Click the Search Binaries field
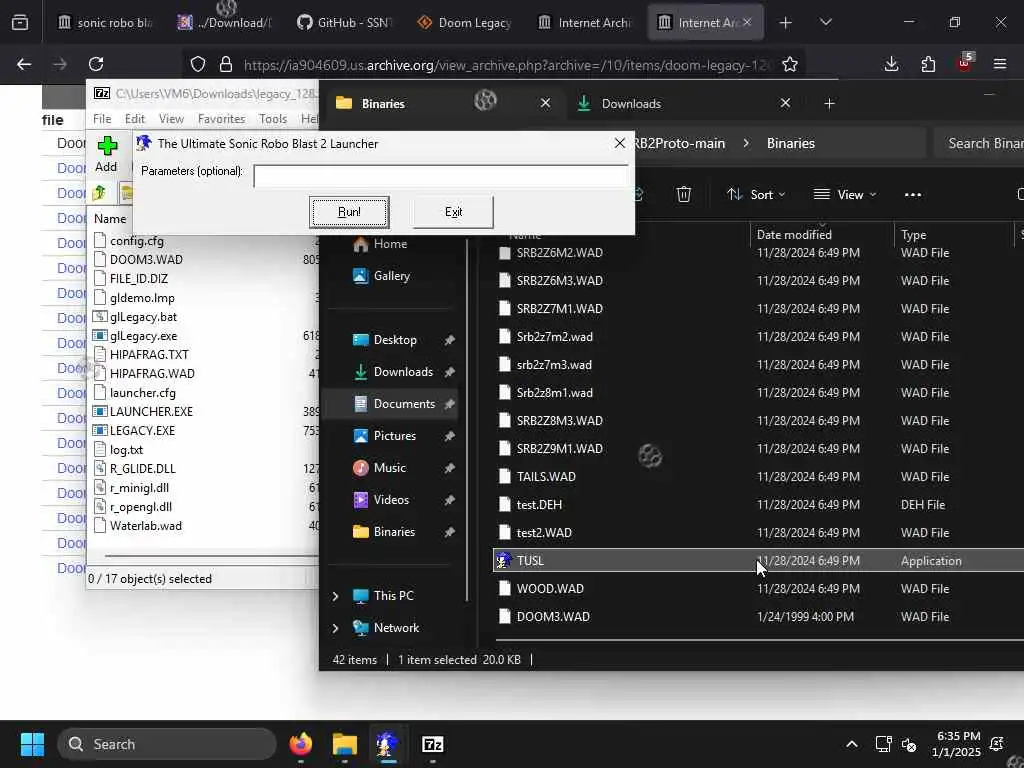This screenshot has width=1024, height=768. [x=980, y=143]
